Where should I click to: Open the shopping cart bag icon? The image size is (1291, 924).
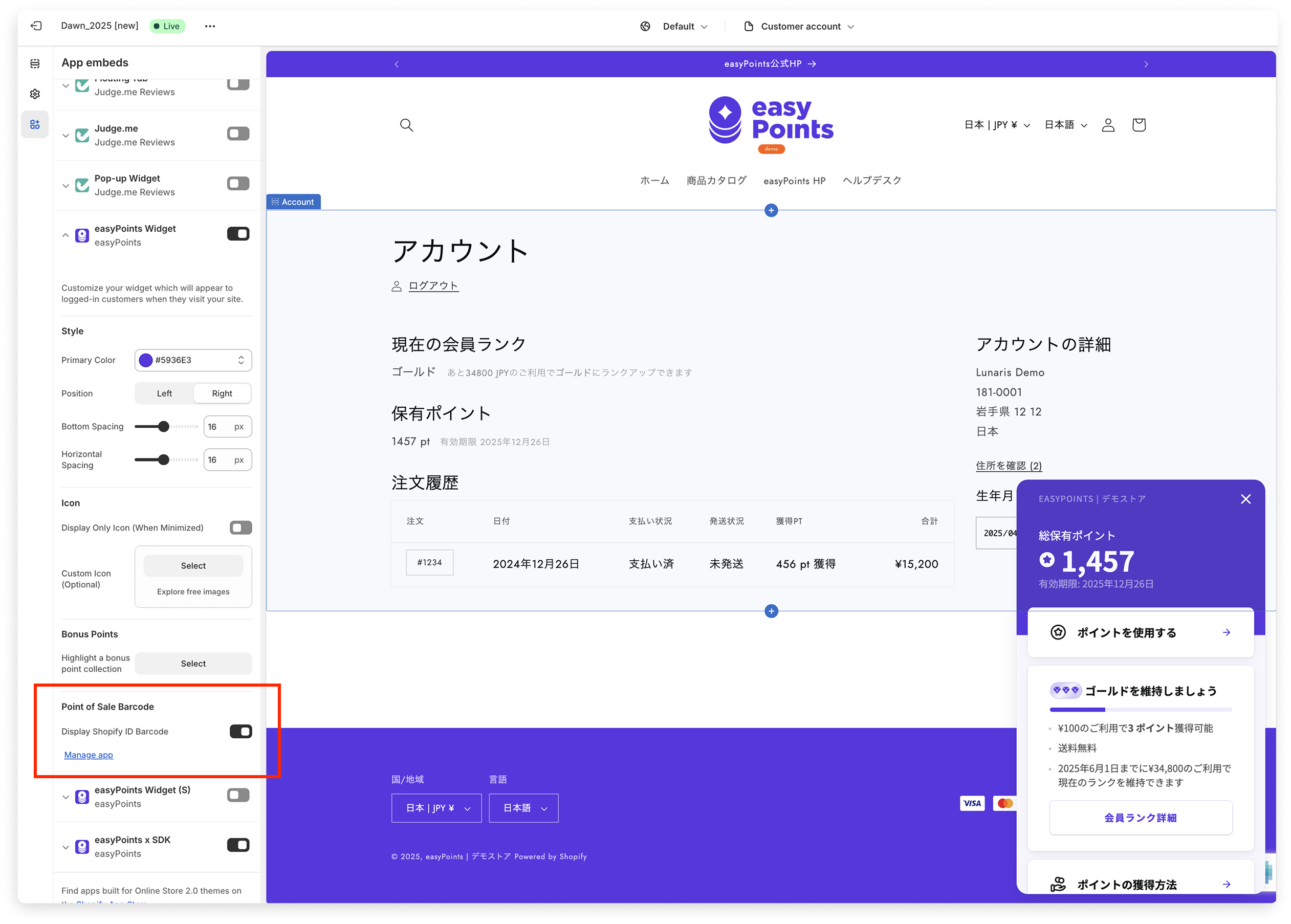pyautogui.click(x=1139, y=125)
